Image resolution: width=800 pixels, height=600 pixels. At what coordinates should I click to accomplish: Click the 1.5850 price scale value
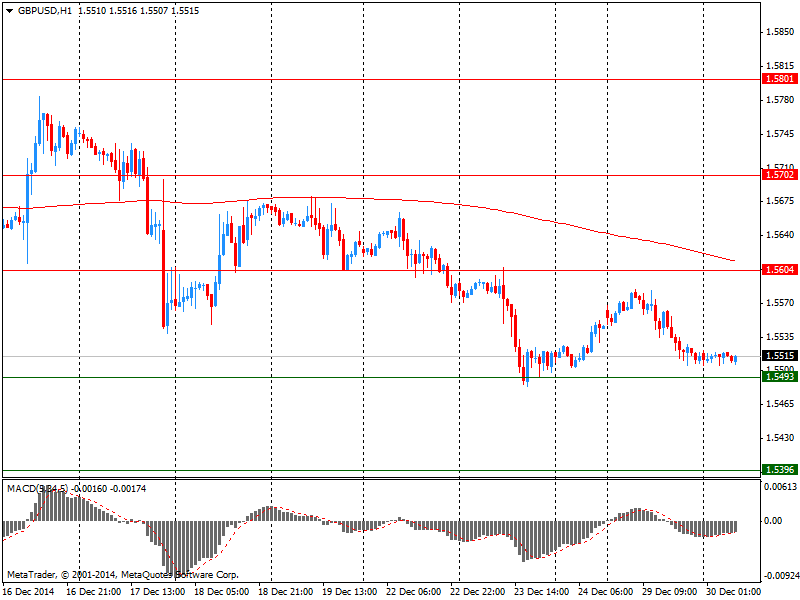tap(780, 32)
